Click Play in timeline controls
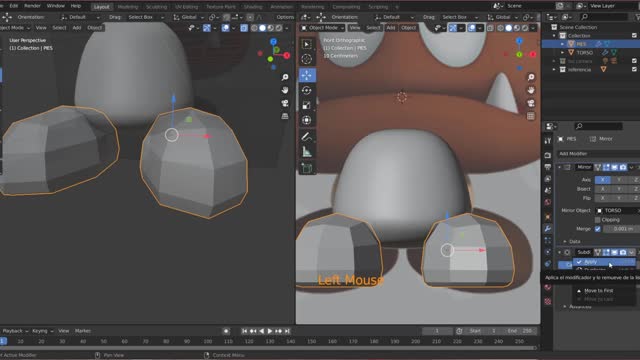The image size is (640, 360). (x=270, y=331)
